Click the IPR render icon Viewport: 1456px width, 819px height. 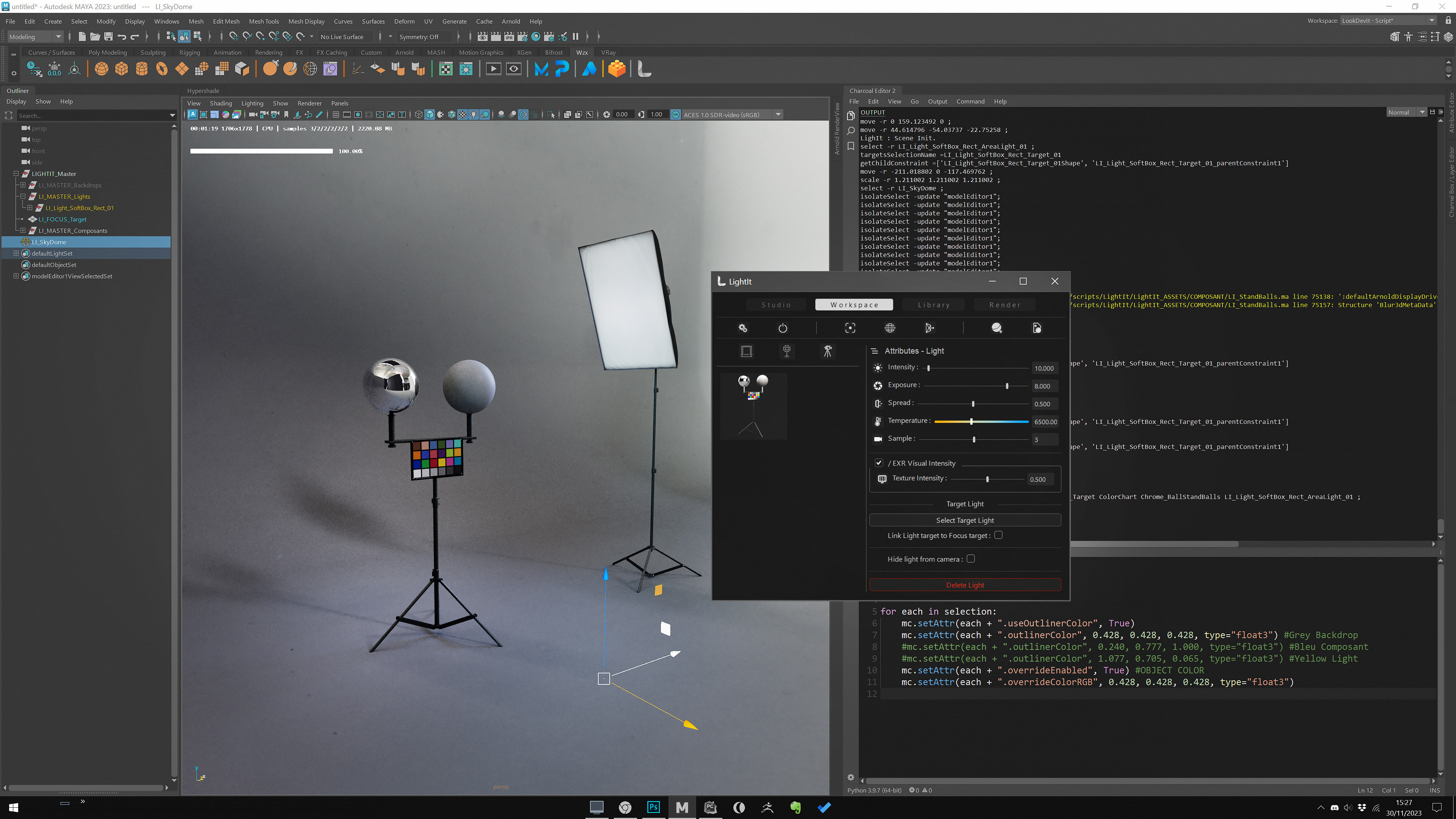(x=509, y=37)
